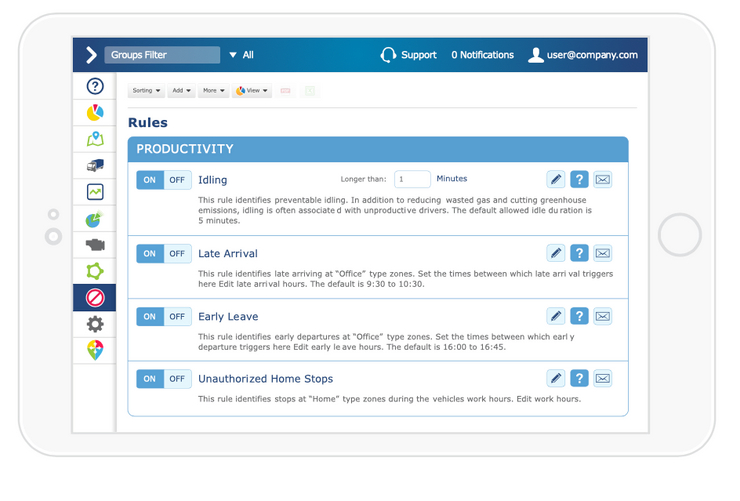Click the Unauthorized Home Stops rule title
Screen dimensions: 740x501
click(x=265, y=379)
